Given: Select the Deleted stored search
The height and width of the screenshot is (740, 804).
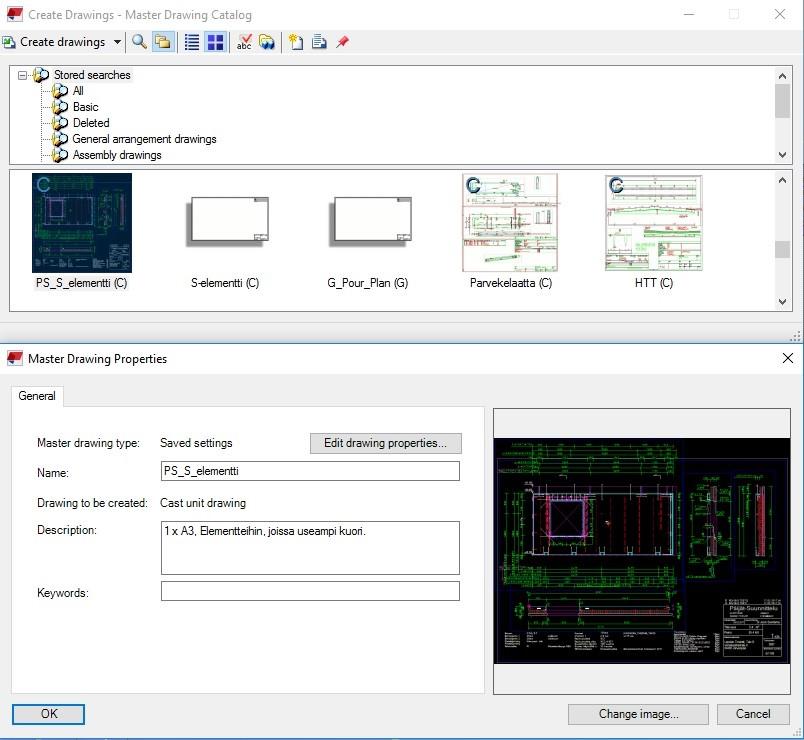Looking at the screenshot, I should coord(91,123).
